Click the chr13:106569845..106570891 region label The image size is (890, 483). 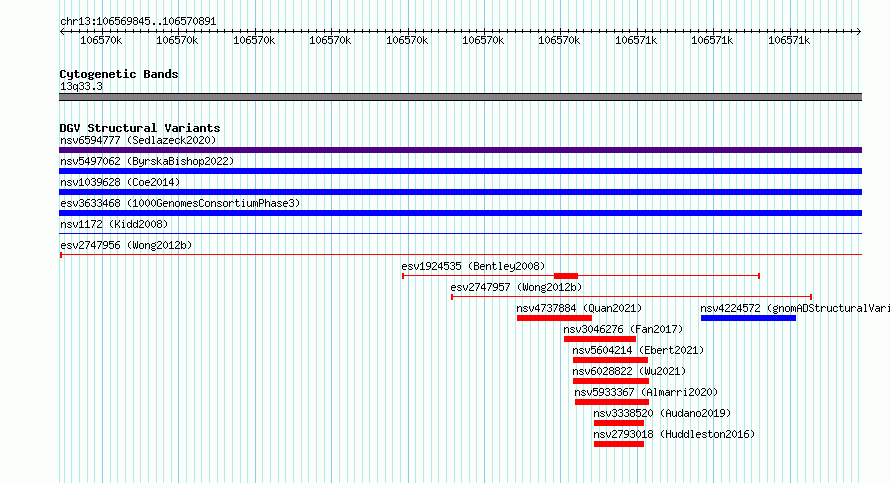(x=138, y=22)
